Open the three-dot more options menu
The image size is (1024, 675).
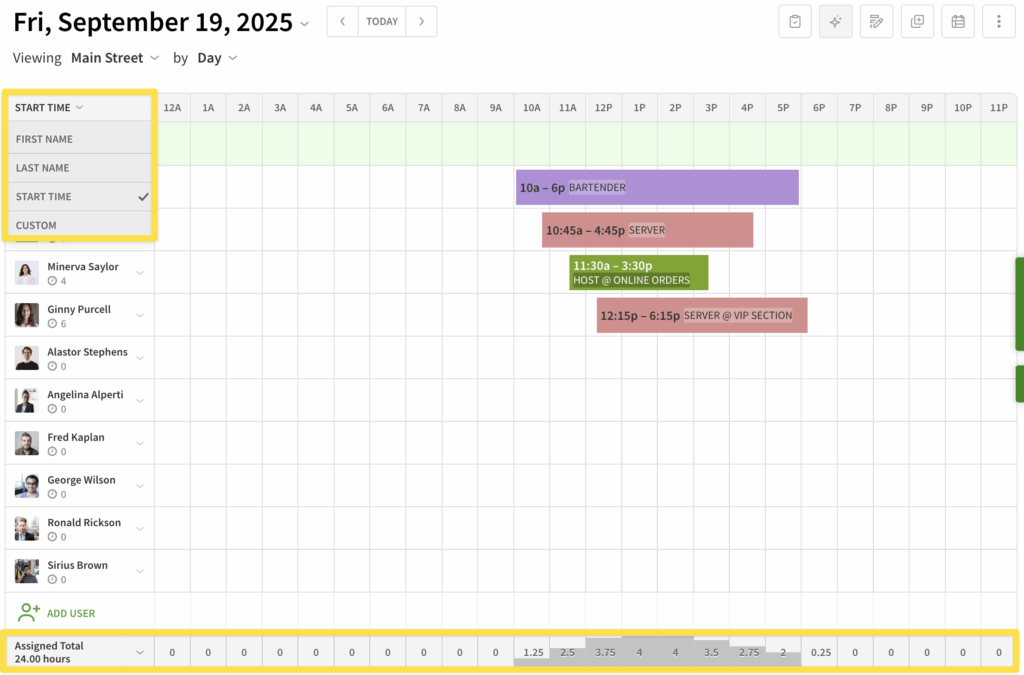999,21
